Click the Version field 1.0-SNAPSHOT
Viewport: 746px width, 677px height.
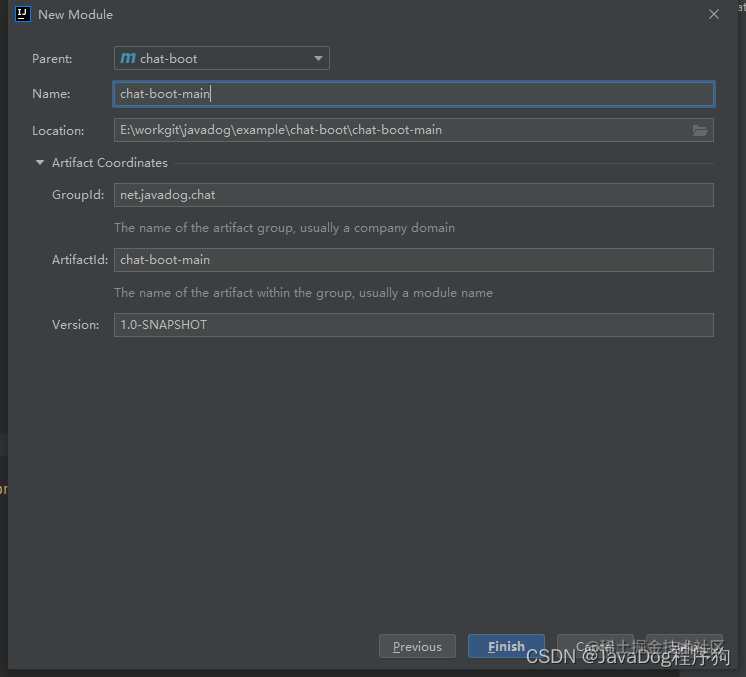point(414,325)
